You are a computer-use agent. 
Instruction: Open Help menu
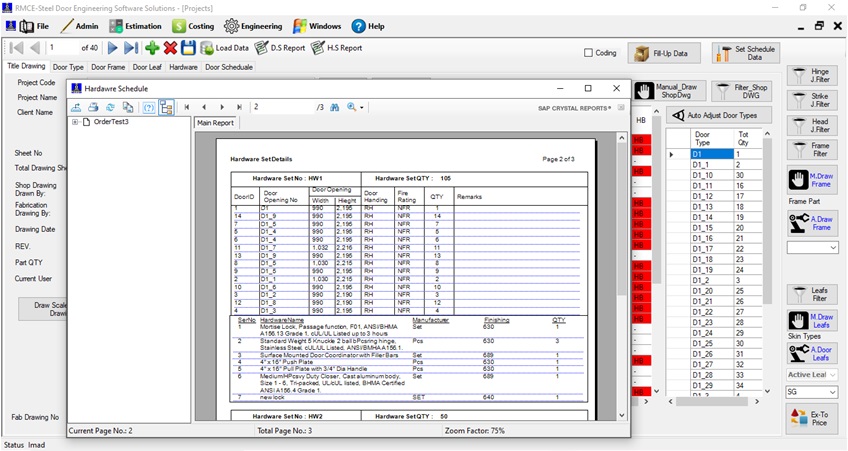(x=368, y=26)
